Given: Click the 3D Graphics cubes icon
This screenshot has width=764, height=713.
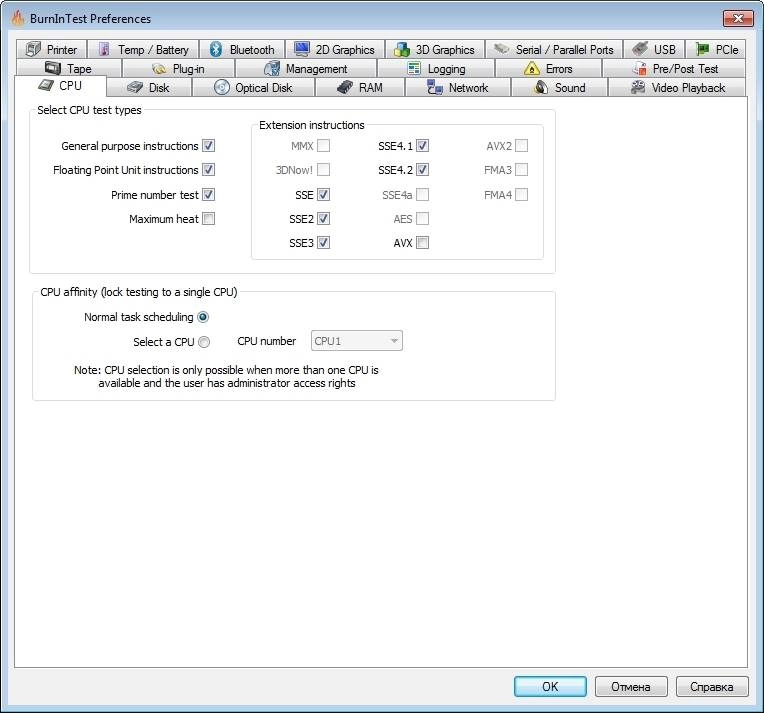Looking at the screenshot, I should tap(401, 49).
